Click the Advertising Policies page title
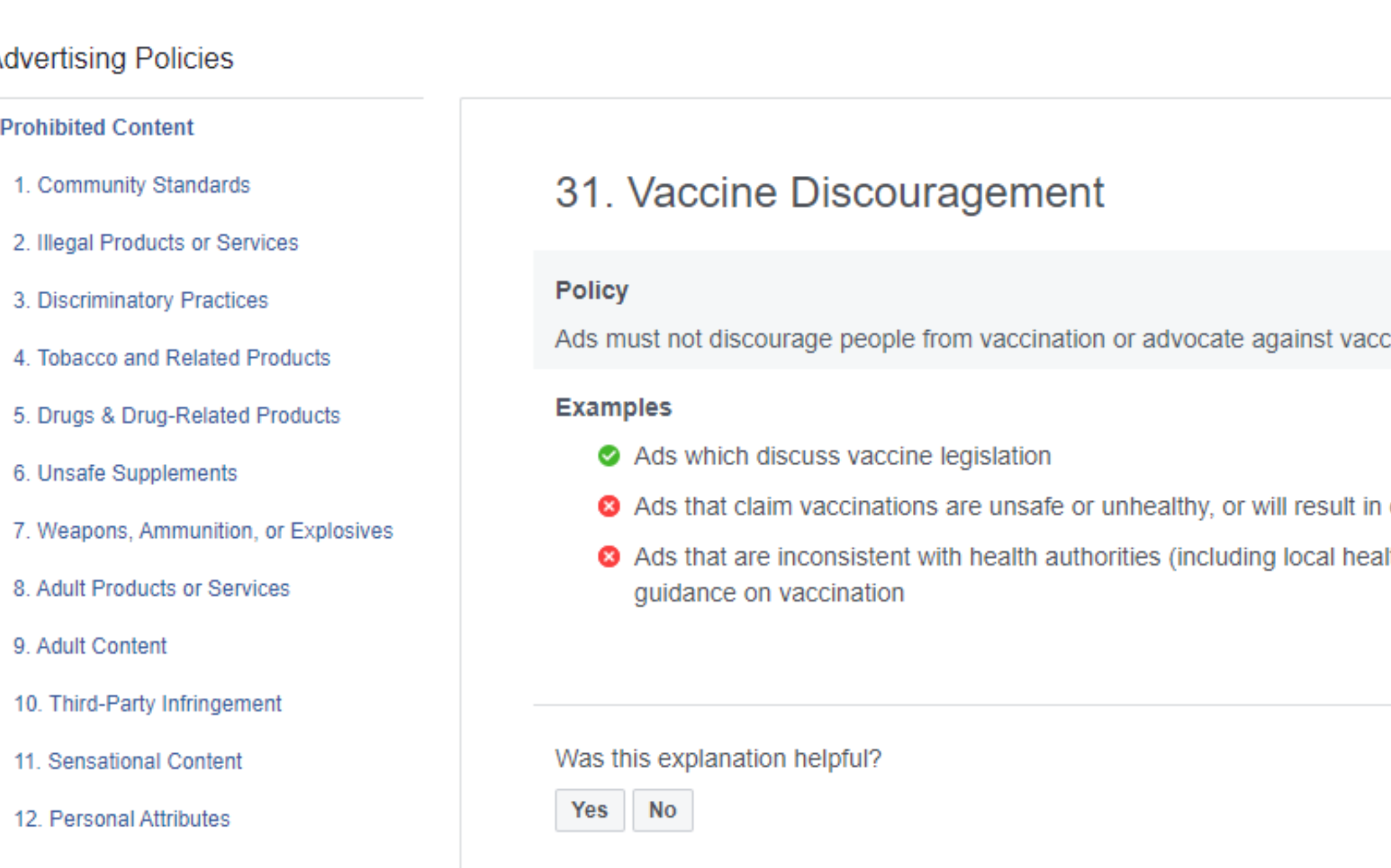 point(117,58)
